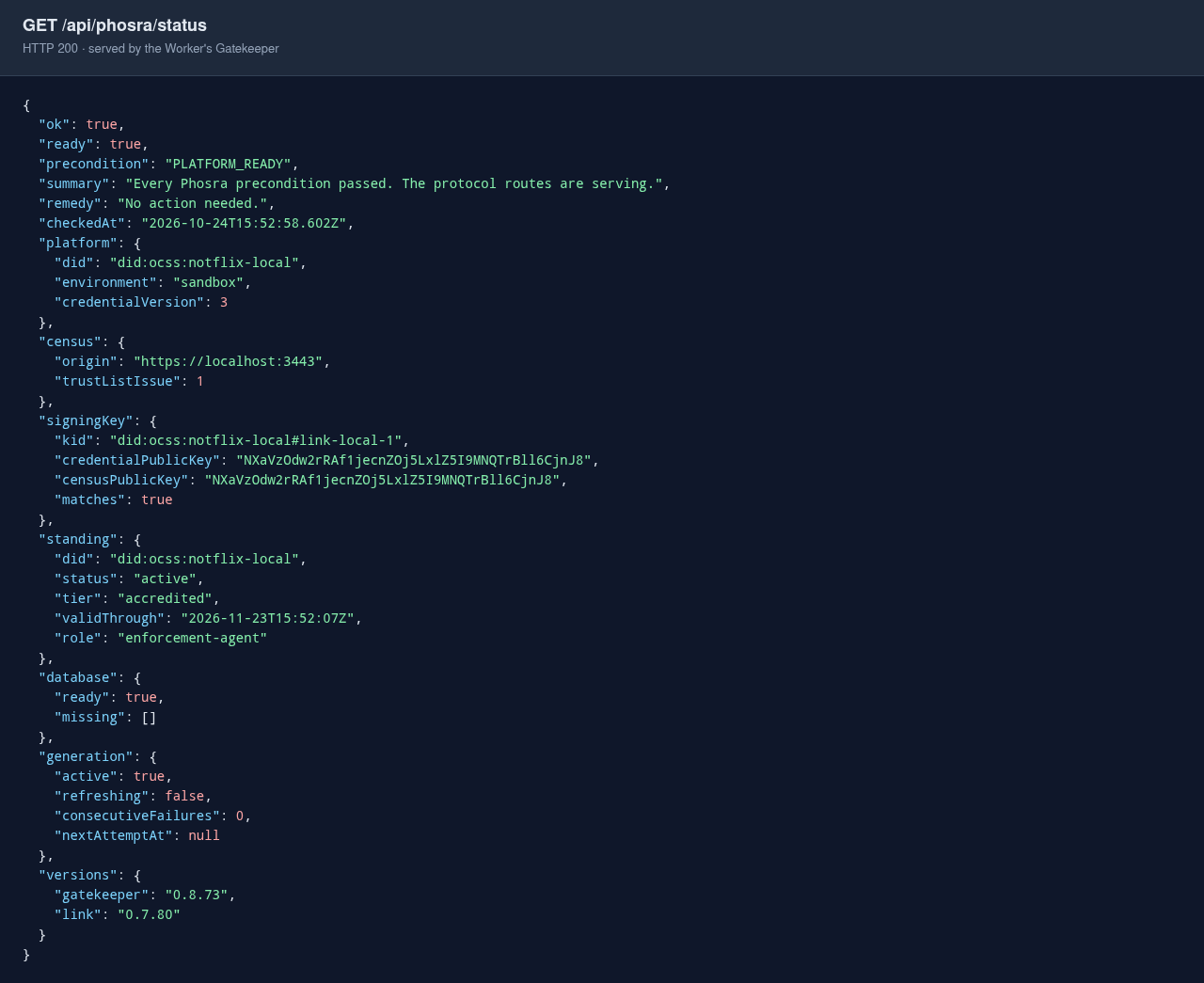The image size is (1204, 983).
Task: Click the "No action needed." remedy value
Action: (193, 203)
